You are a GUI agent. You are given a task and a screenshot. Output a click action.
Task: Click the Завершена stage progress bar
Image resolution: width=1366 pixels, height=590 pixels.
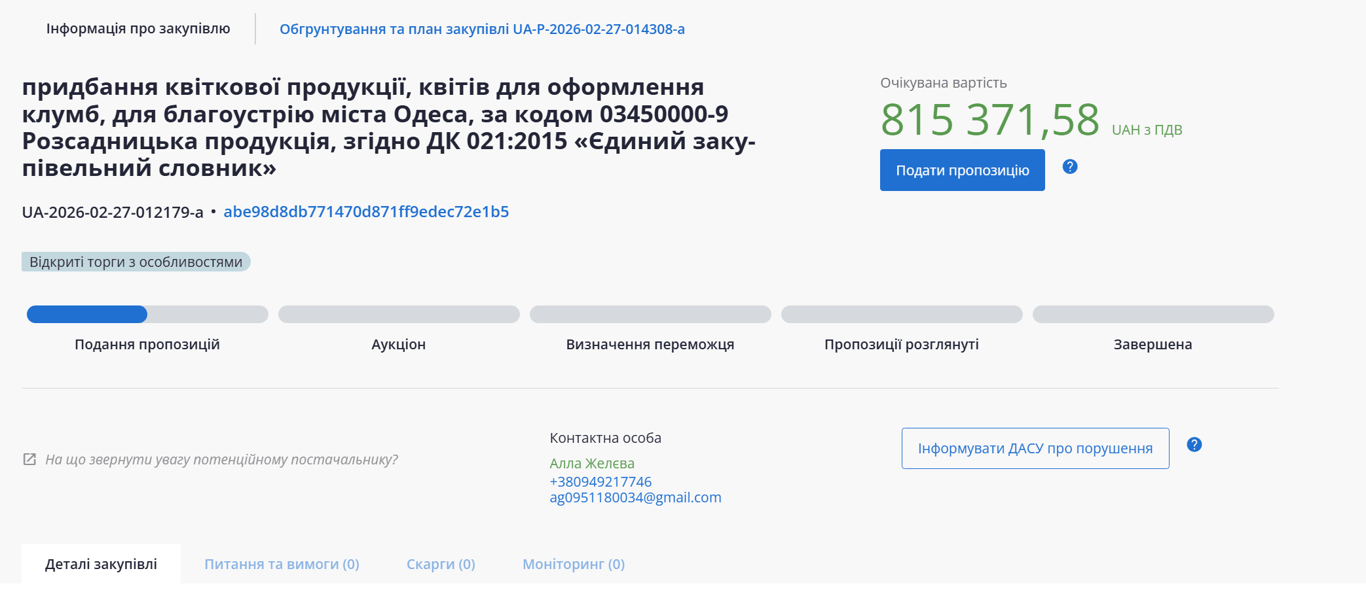1153,315
